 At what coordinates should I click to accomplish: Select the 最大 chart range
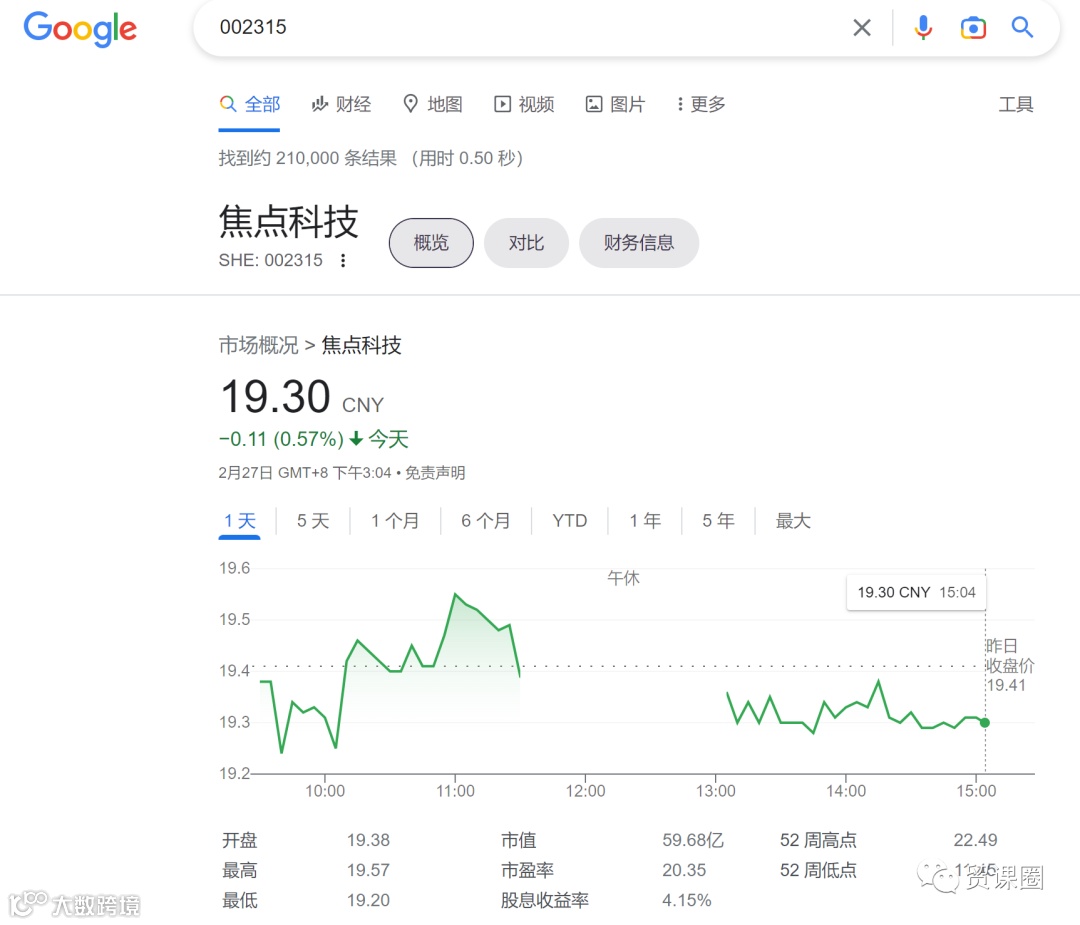click(x=793, y=521)
